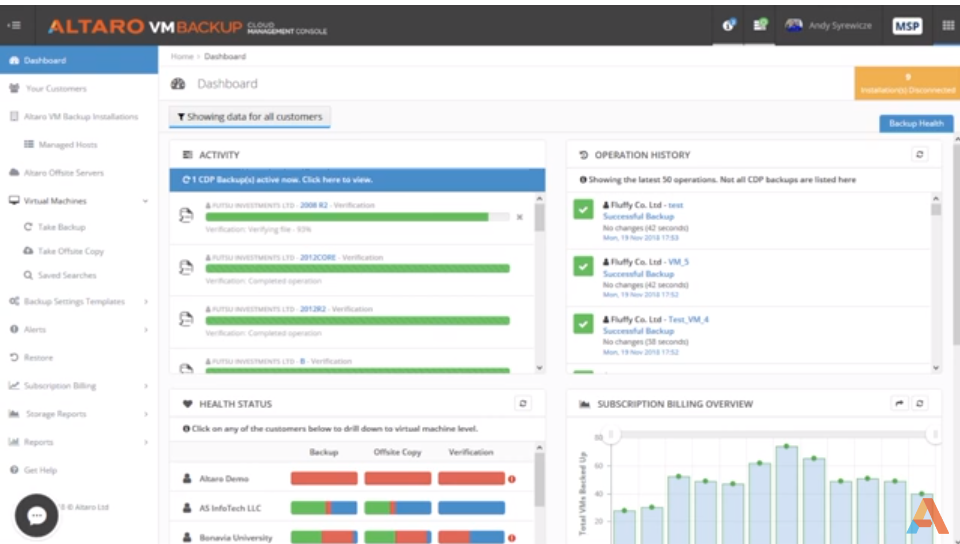This screenshot has height=544, width=960.
Task: Open the CDP Backup active now banner
Action: point(357,180)
